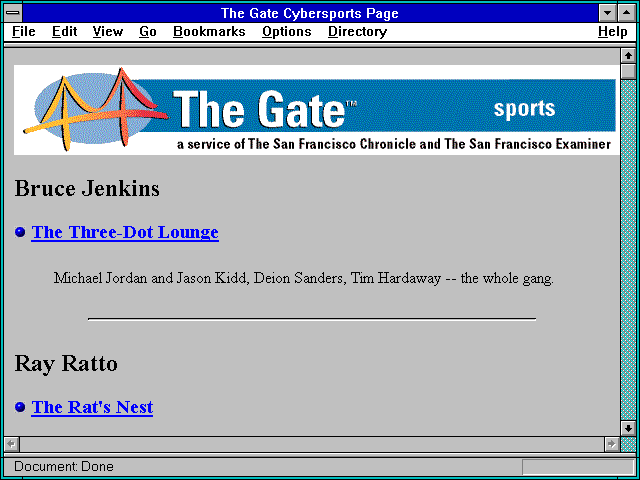
Task: Open the View menu
Action: 108,31
